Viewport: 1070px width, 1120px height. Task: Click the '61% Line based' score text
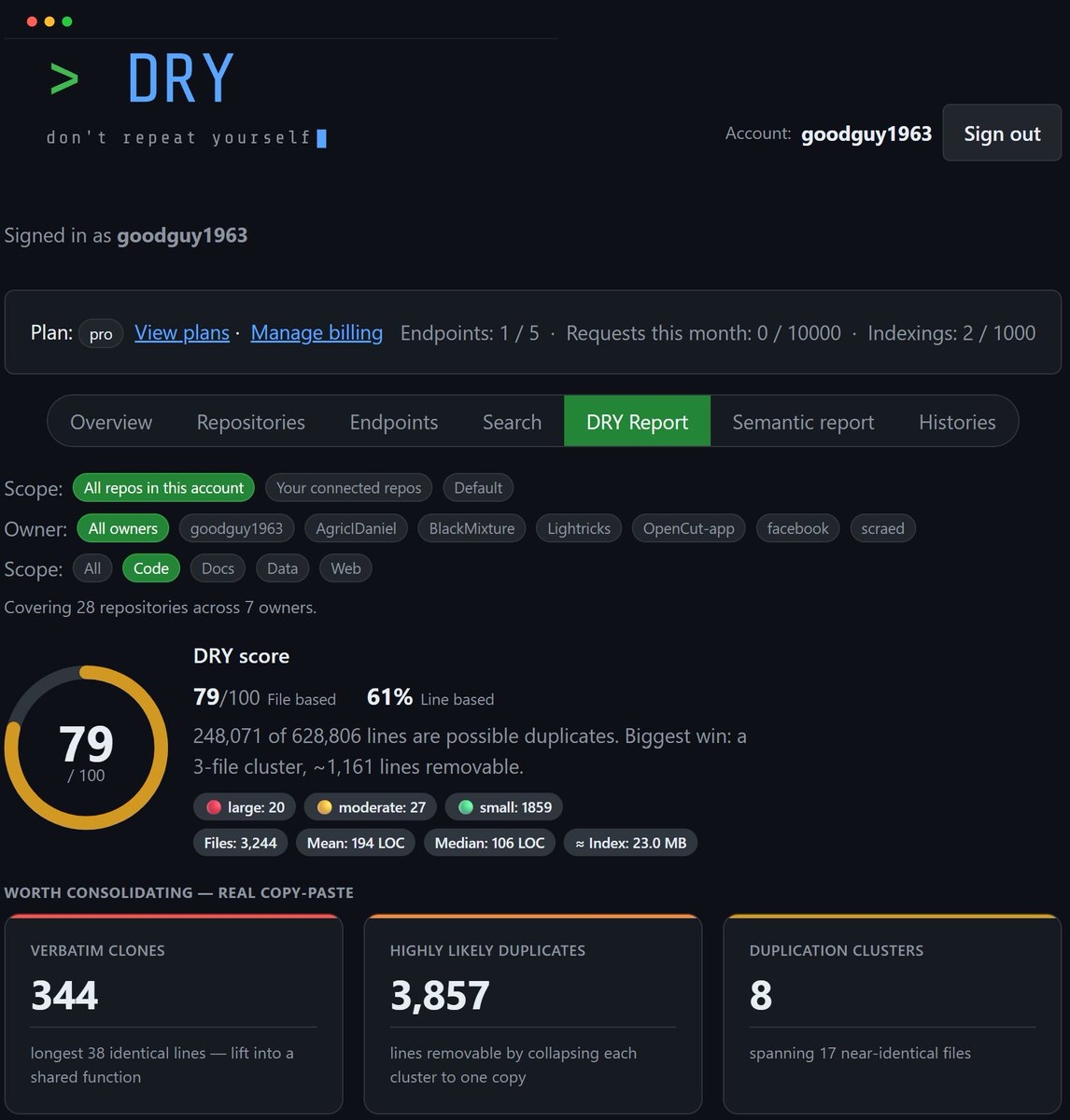point(430,697)
